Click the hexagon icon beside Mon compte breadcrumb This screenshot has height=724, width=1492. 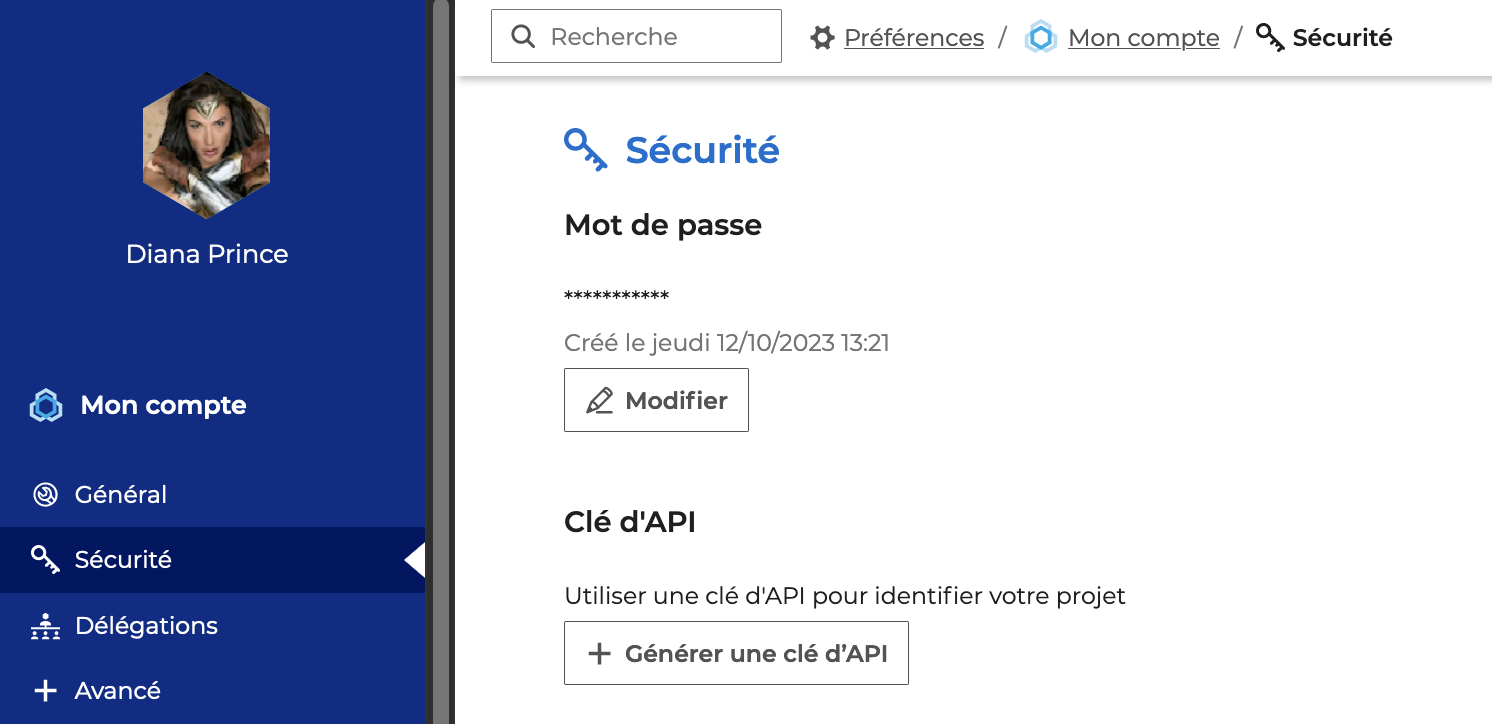pyautogui.click(x=1041, y=38)
